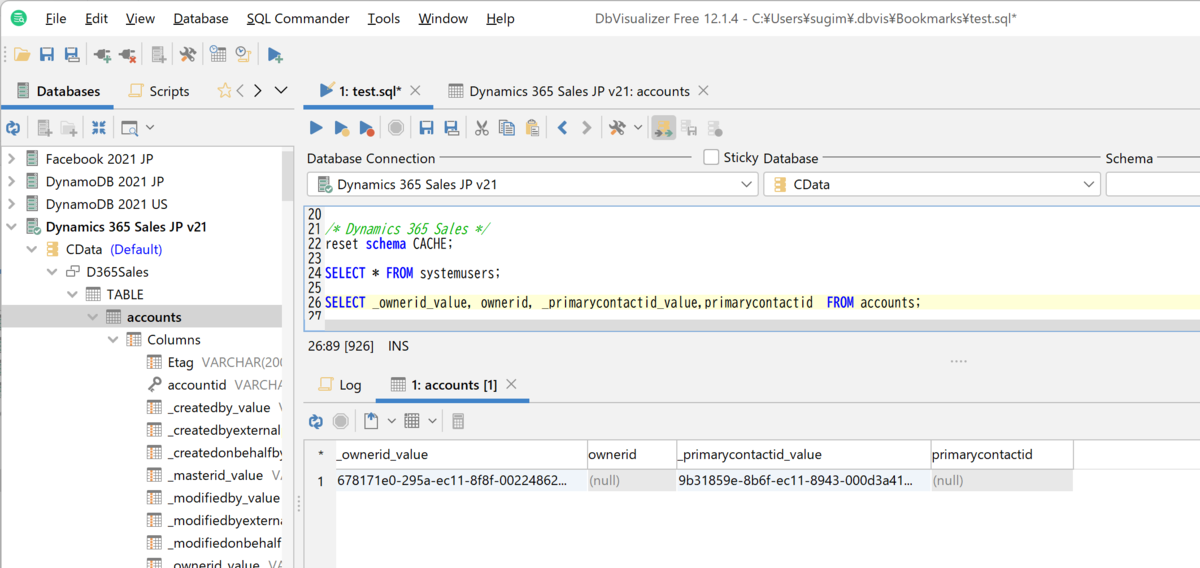Click the Save disk icon in main toolbar
The width and height of the screenshot is (1200, 568).
point(46,54)
